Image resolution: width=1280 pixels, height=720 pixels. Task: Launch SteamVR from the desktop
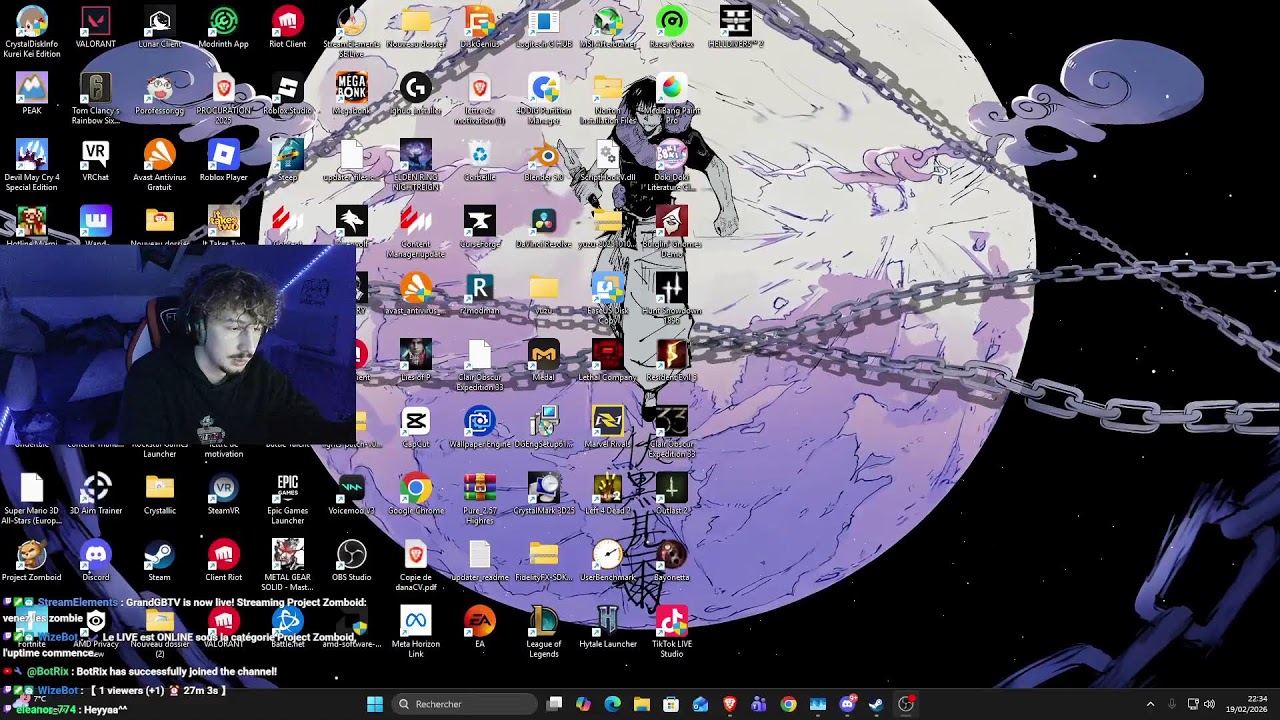tap(224, 494)
